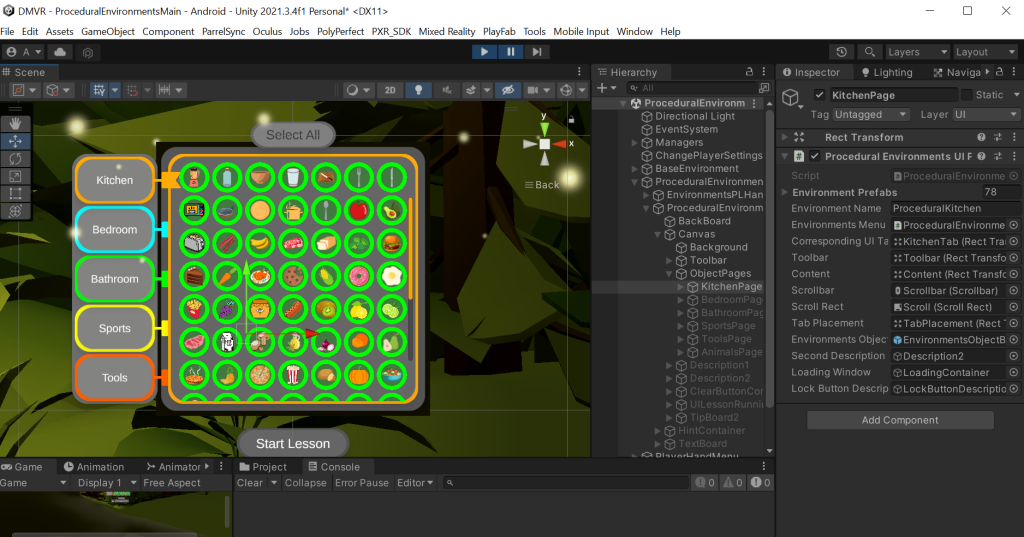This screenshot has height=537, width=1024.
Task: Select BedroomPage in the Hierarchy
Action: point(730,300)
